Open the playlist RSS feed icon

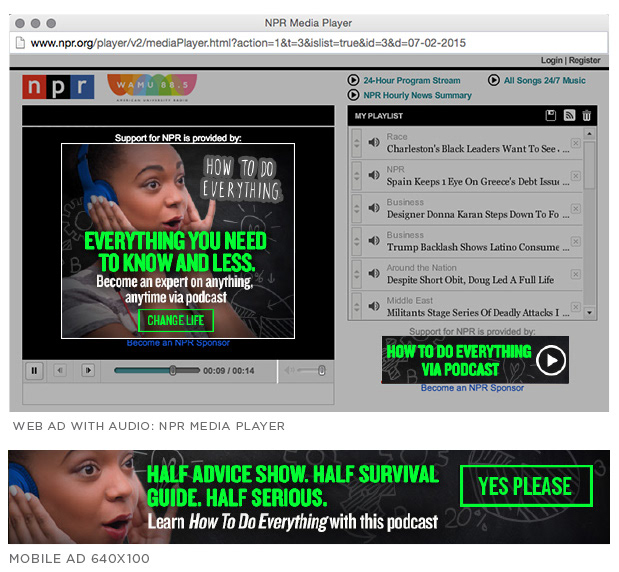pyautogui.click(x=569, y=115)
